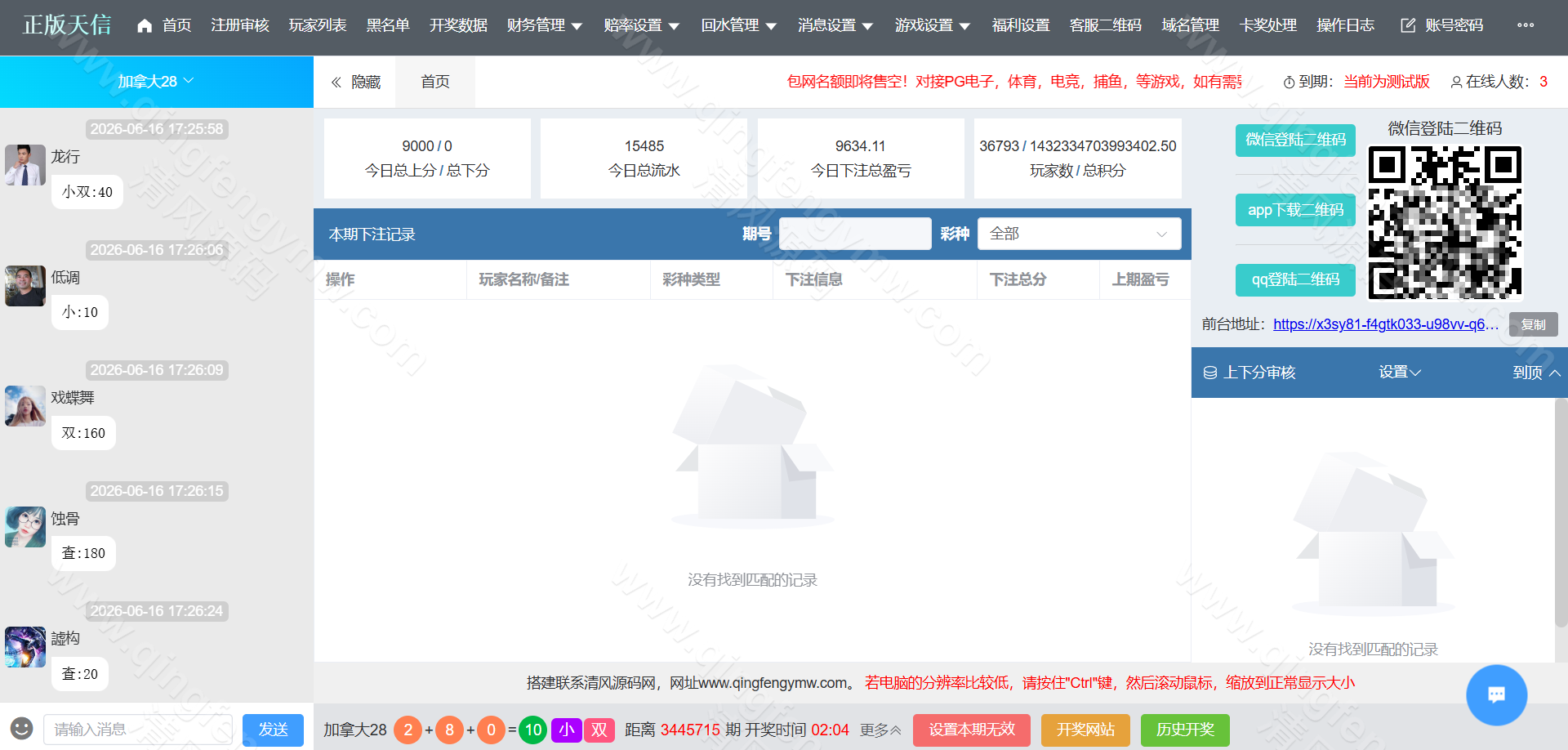Click 戏蝶舞's avatar
The width and height of the screenshot is (1568, 750).
pos(24,406)
